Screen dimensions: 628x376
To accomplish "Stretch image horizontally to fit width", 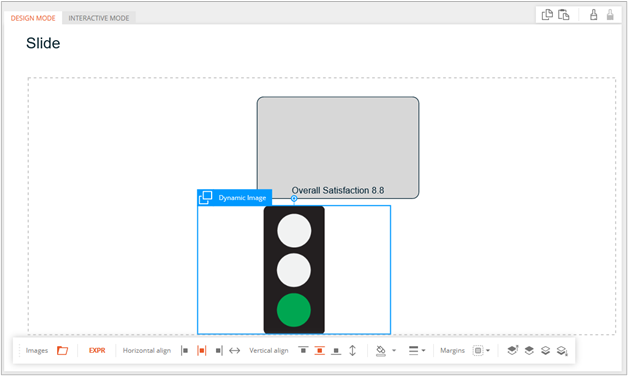I will pyautogui.click(x=234, y=351).
